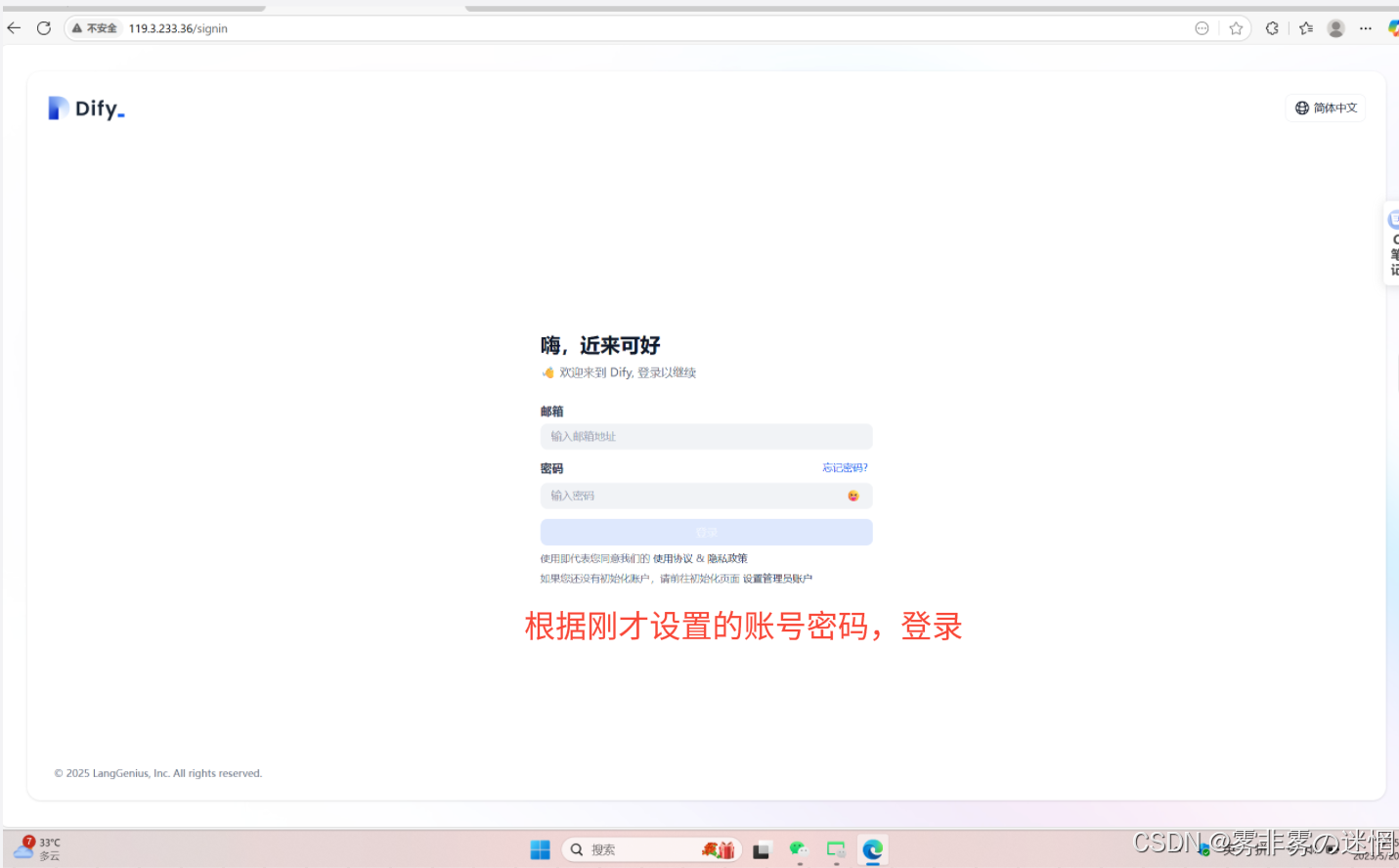Open the weather widget showing 33°C

[37, 848]
